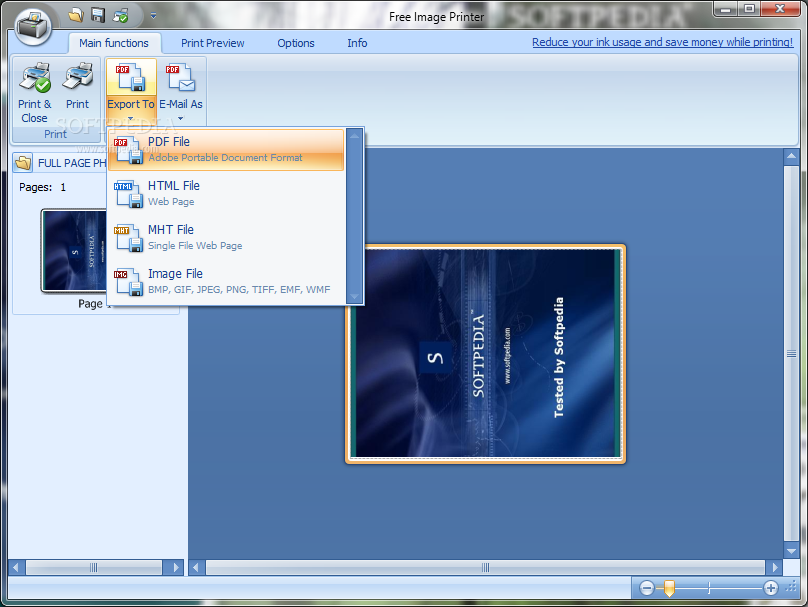Screen dimensions: 808x607
Task: Click the E-Mail As icon
Action: pyautogui.click(x=180, y=77)
